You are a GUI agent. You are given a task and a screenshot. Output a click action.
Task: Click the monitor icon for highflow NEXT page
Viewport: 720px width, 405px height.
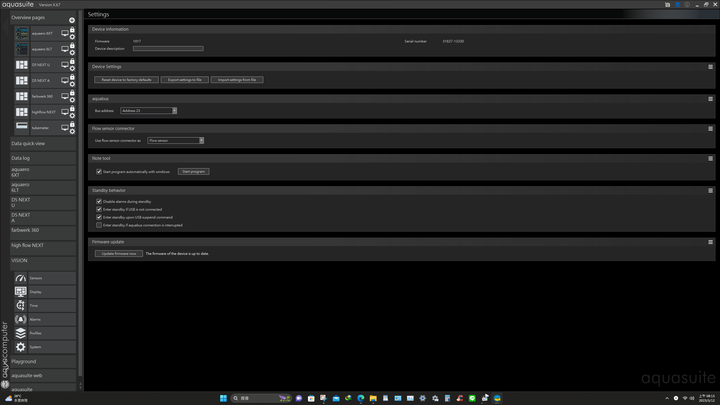(65, 112)
